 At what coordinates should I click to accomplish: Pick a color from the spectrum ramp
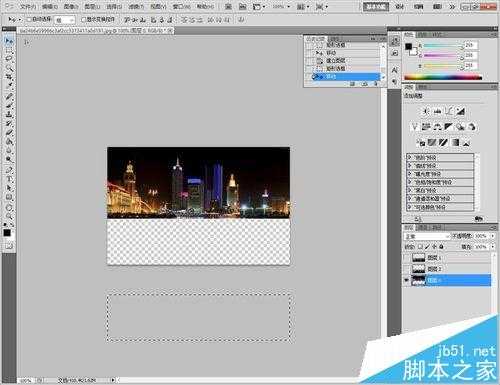tap(443, 77)
